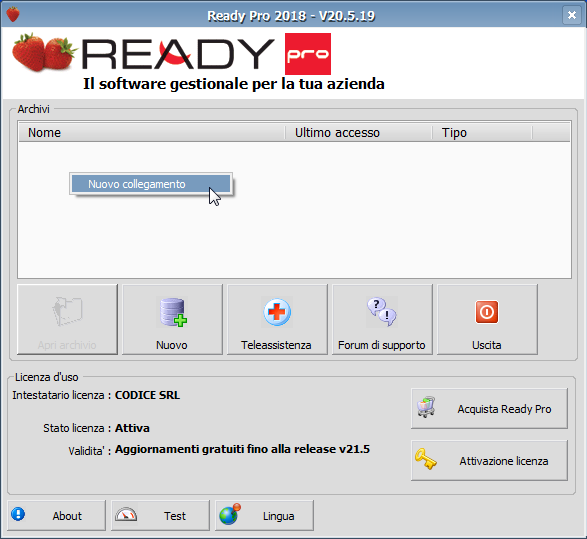Click the Nuovo archive database icon

(172, 312)
